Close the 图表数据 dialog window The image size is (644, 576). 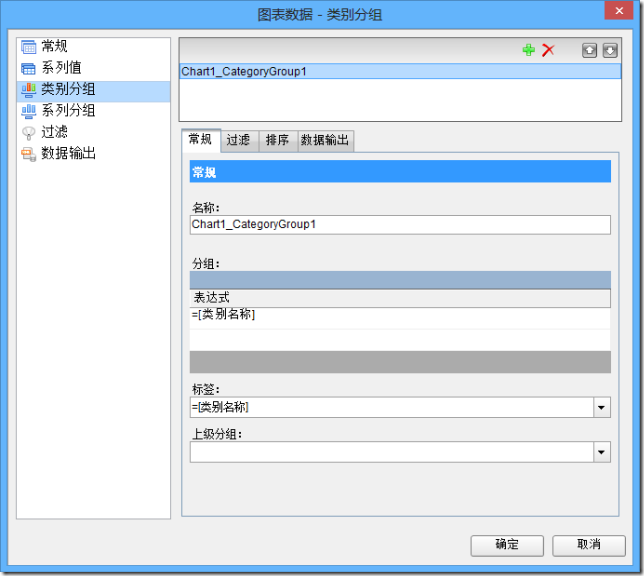click(619, 11)
